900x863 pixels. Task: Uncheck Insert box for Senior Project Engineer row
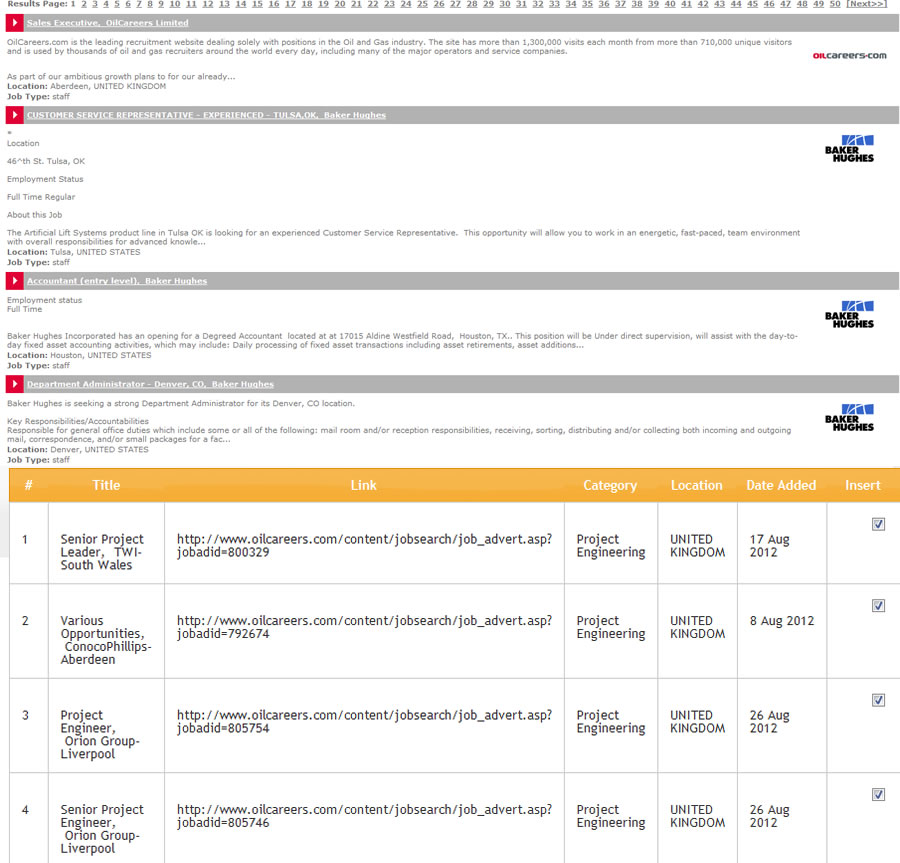[878, 794]
